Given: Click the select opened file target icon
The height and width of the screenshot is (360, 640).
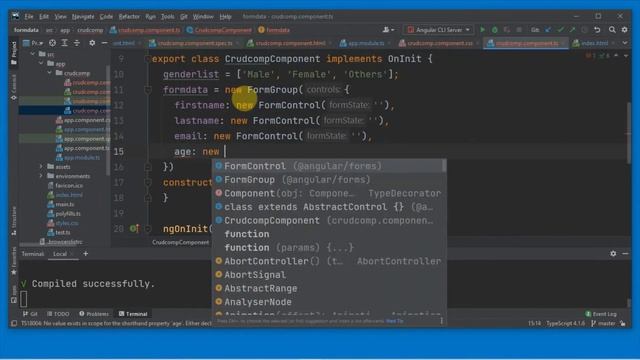Looking at the screenshot, I should pos(52,43).
